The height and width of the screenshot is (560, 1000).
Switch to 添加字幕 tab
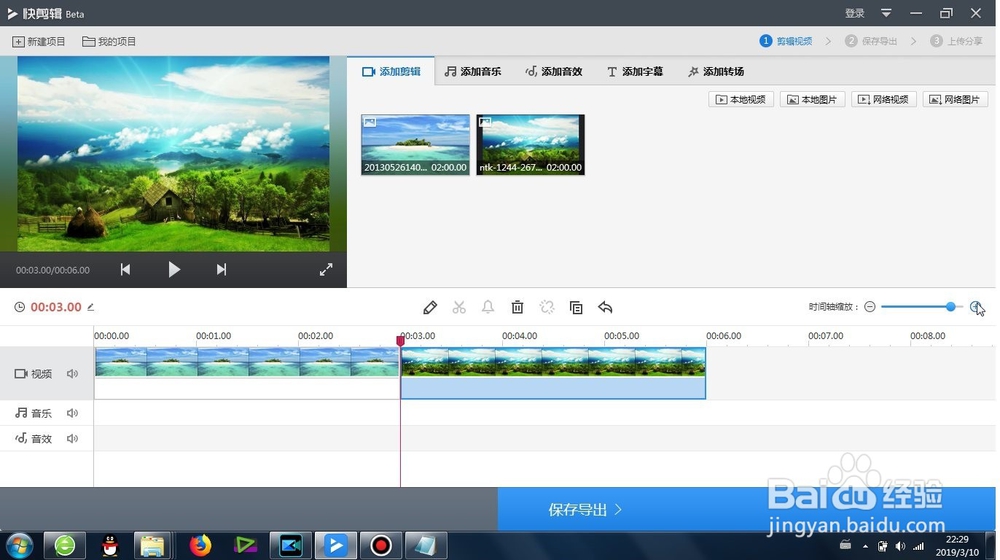[x=635, y=71]
